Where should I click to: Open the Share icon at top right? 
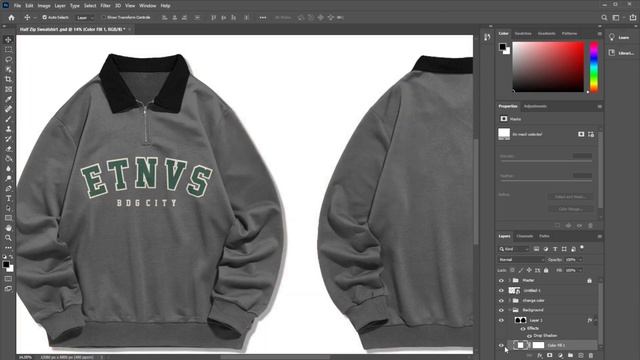(633, 18)
